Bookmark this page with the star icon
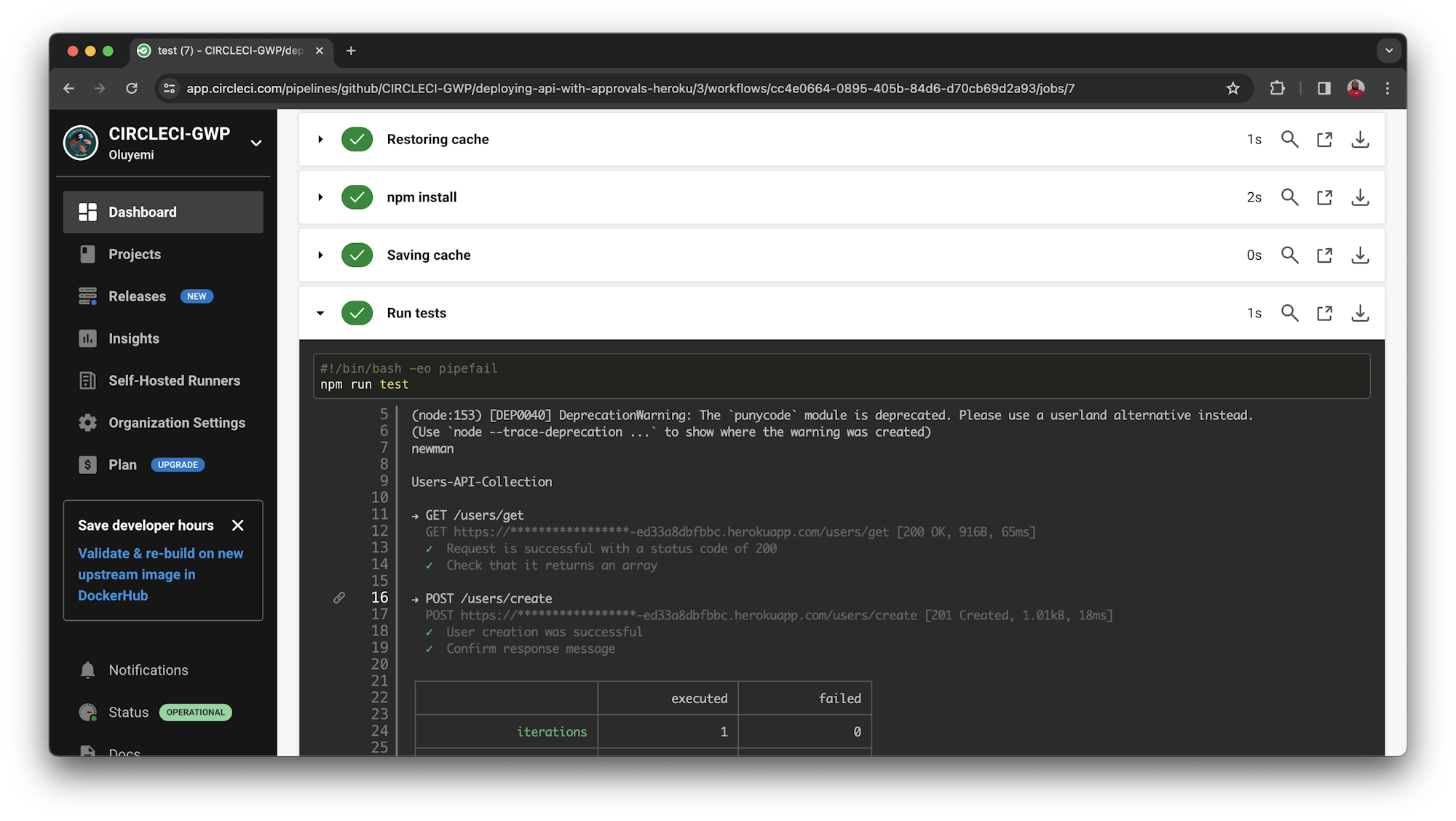The width and height of the screenshot is (1456, 821). pos(1233,88)
